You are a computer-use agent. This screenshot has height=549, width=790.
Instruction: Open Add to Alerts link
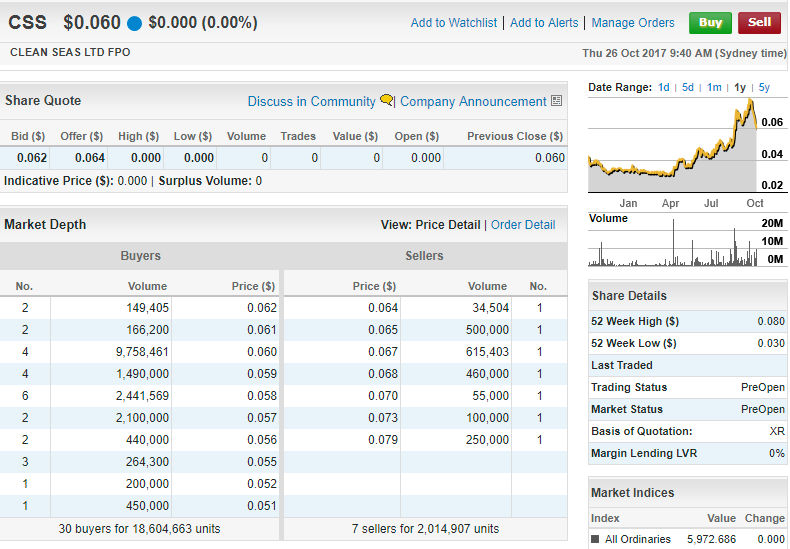(x=544, y=23)
